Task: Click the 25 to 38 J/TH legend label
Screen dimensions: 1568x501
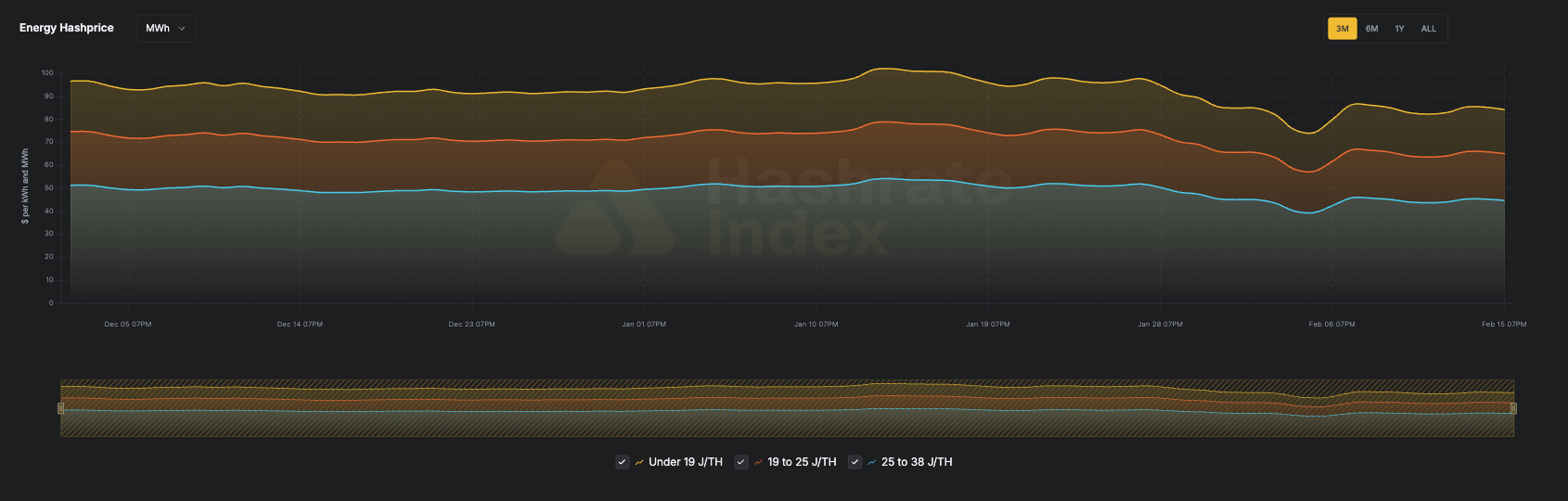Action: pyautogui.click(x=917, y=462)
